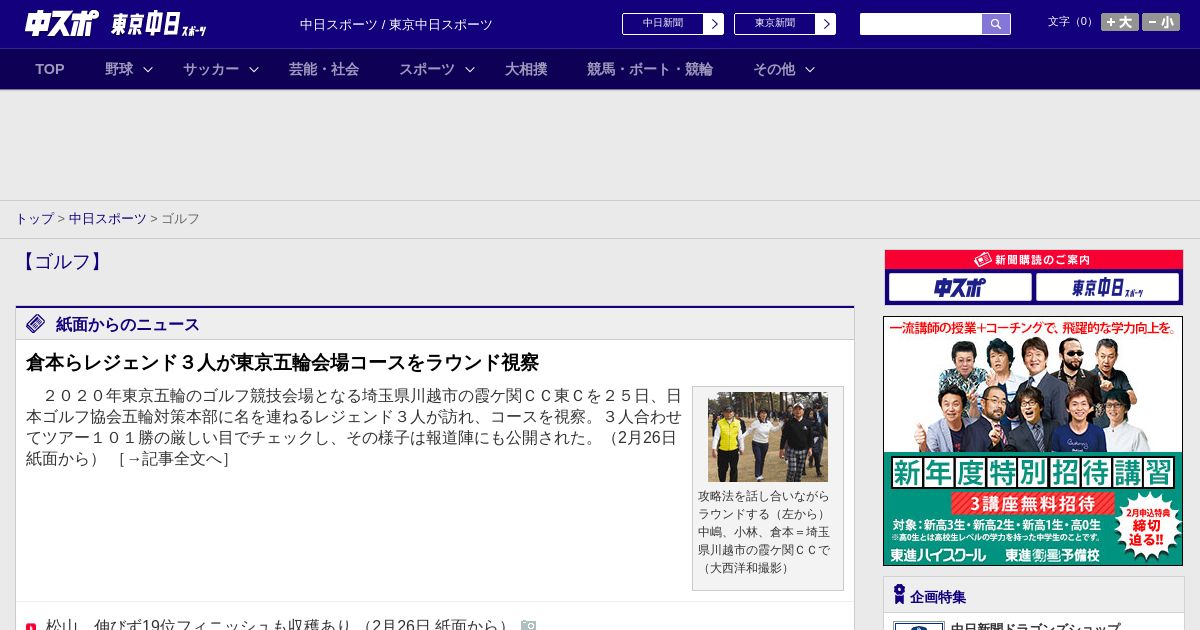The image size is (1200, 630).
Task: Open the その他 navigation menu
Action: point(774,69)
